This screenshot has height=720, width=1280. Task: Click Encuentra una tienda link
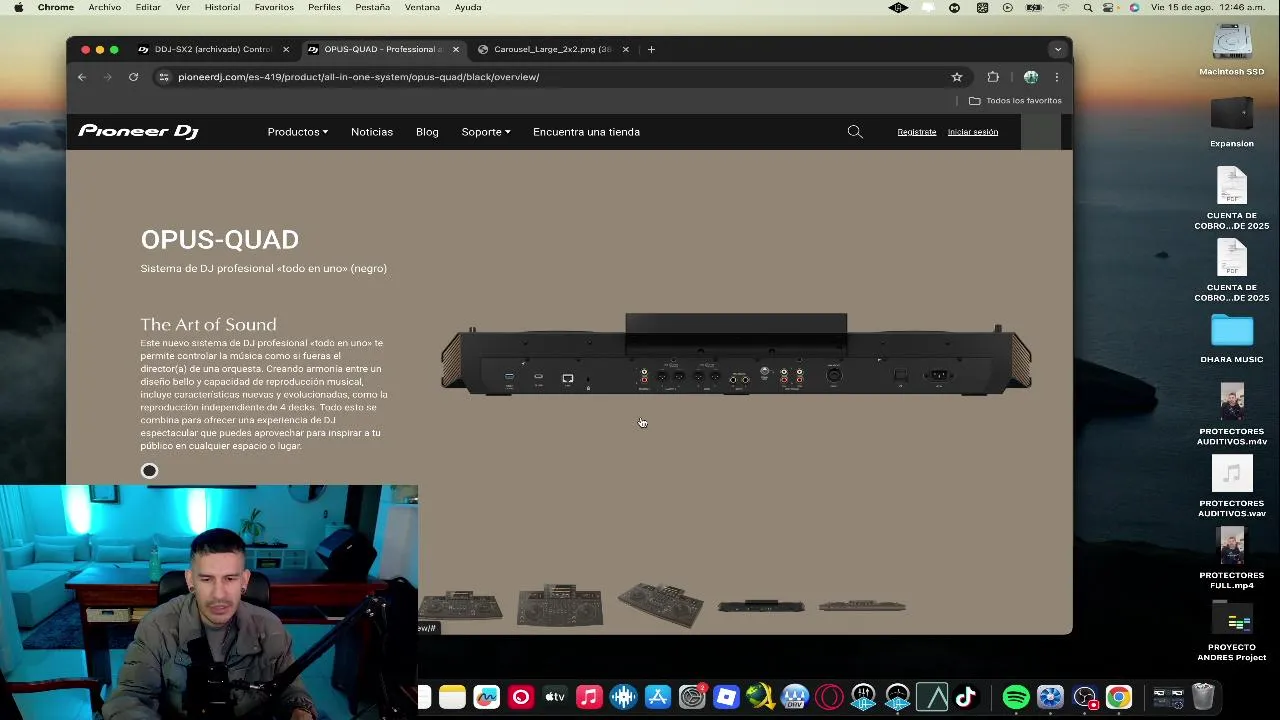[586, 132]
